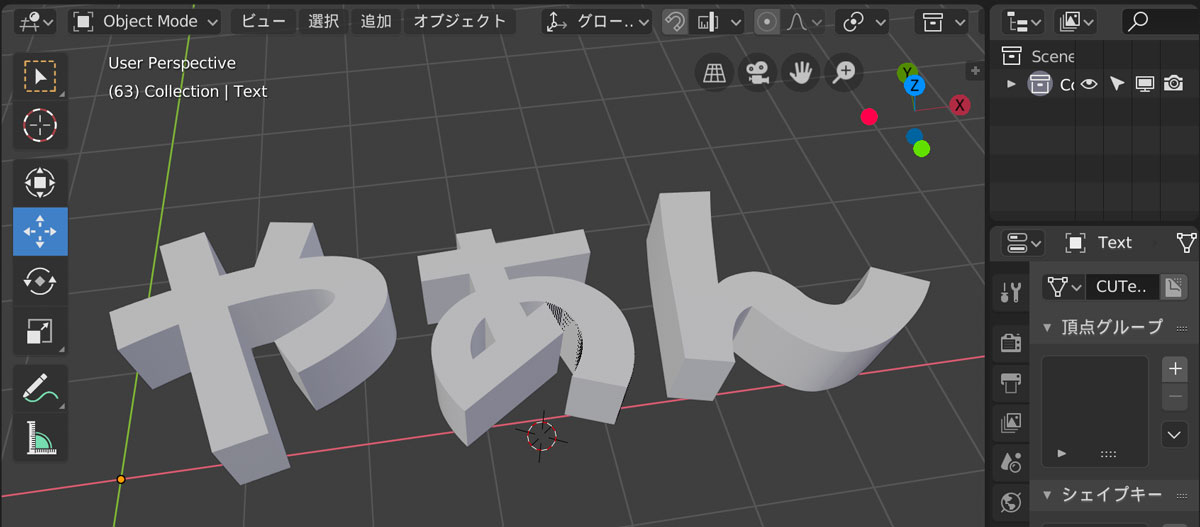This screenshot has height=527, width=1200.
Task: Open the Render properties tab
Action: [1011, 342]
